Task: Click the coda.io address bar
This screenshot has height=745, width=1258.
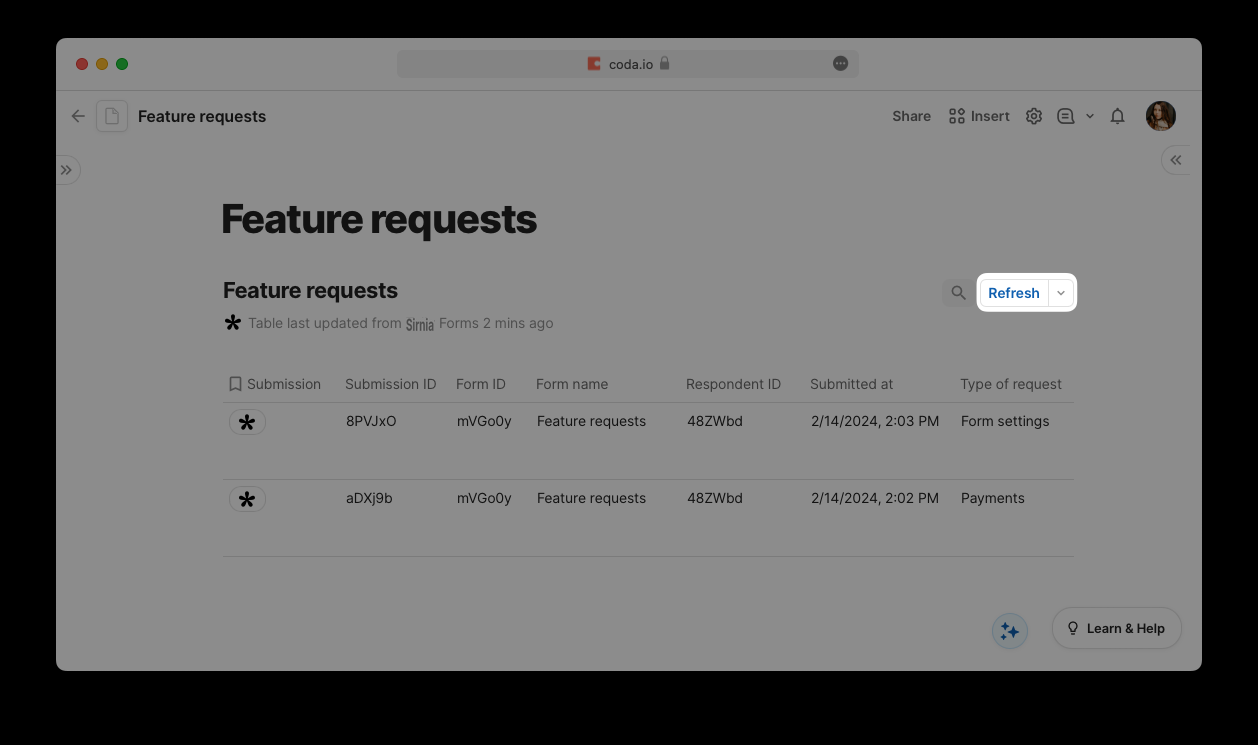Action: click(628, 64)
